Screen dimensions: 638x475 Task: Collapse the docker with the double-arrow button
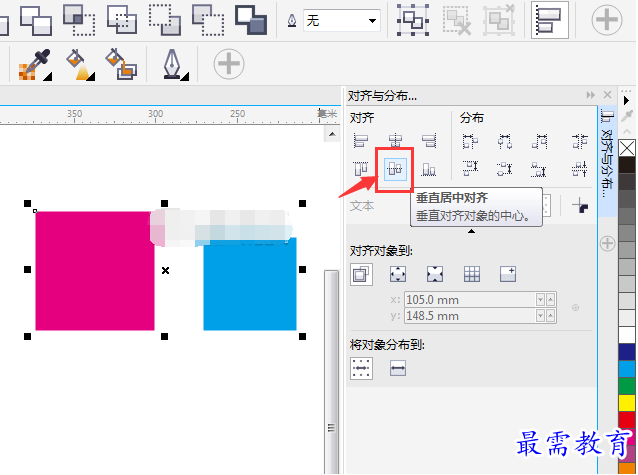click(x=590, y=95)
